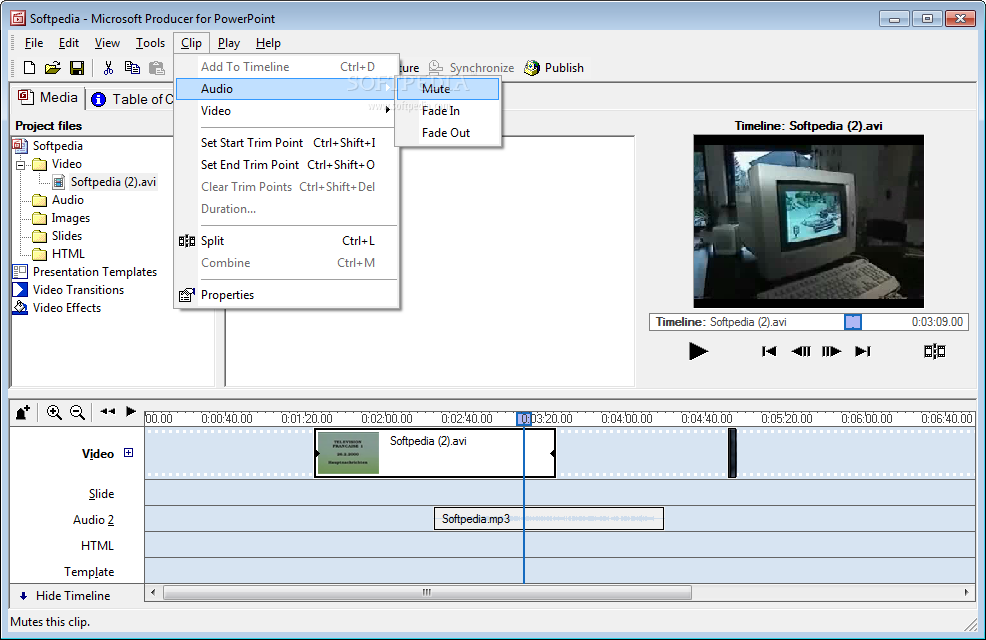Click the preview seek bar thumb
This screenshot has width=986, height=640.
click(853, 322)
